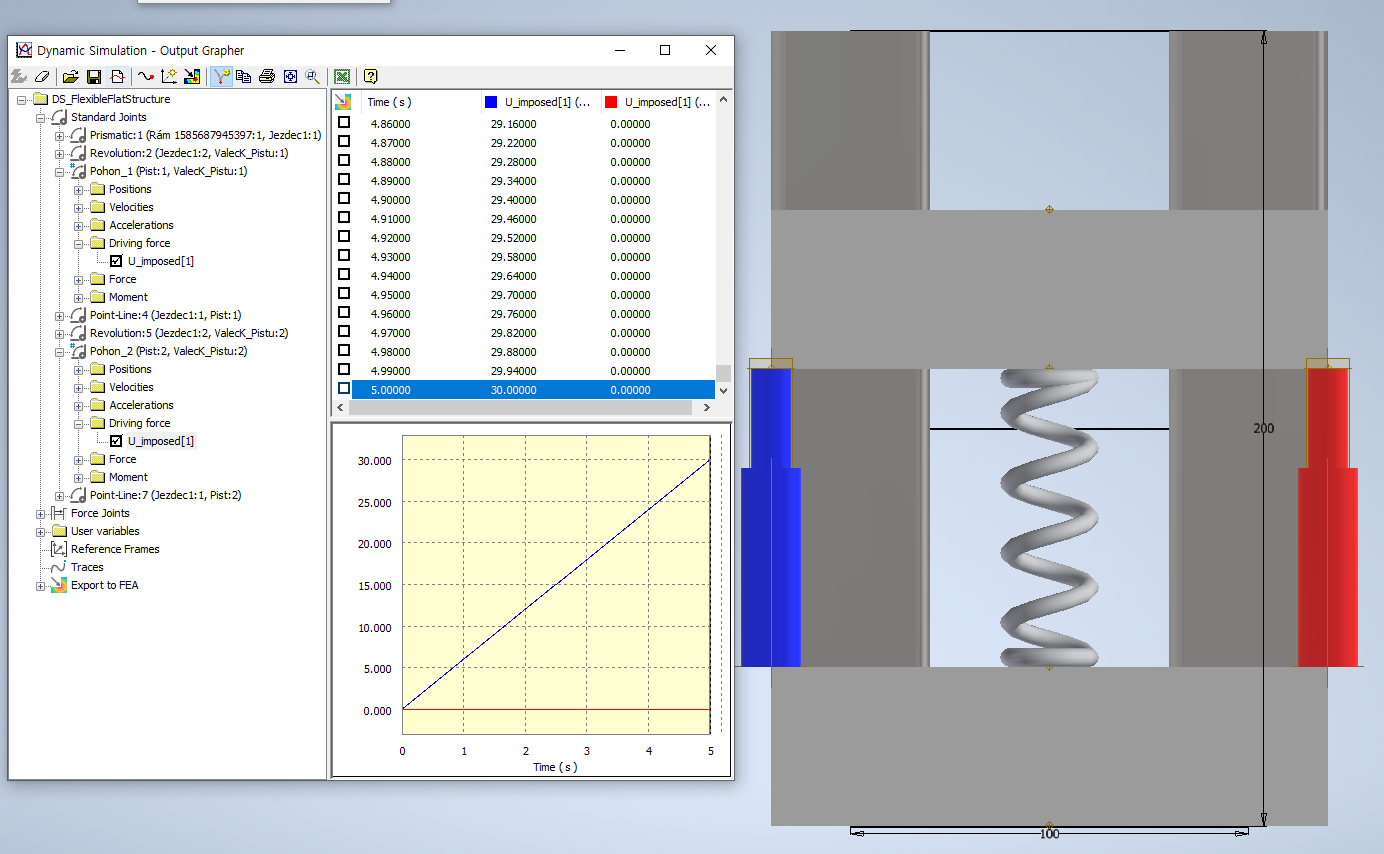Expand the Revolution:5 joint node

point(59,333)
